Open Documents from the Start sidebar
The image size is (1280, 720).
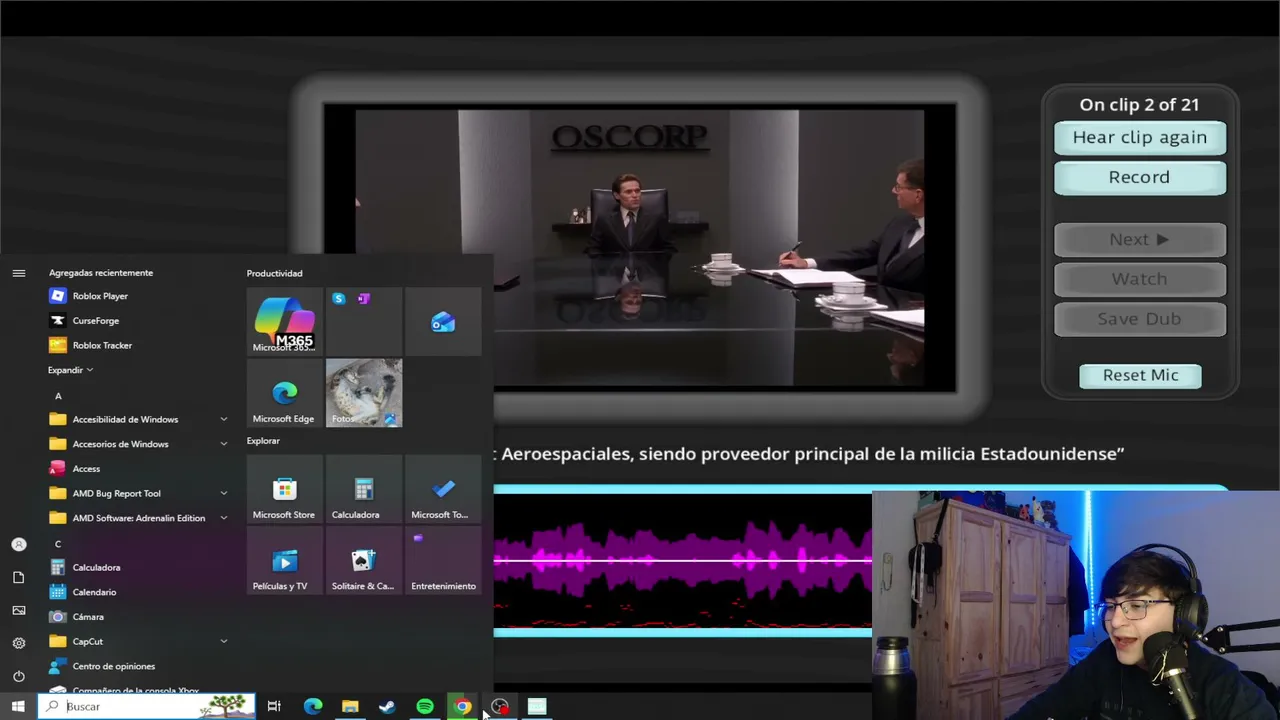pyautogui.click(x=18, y=577)
